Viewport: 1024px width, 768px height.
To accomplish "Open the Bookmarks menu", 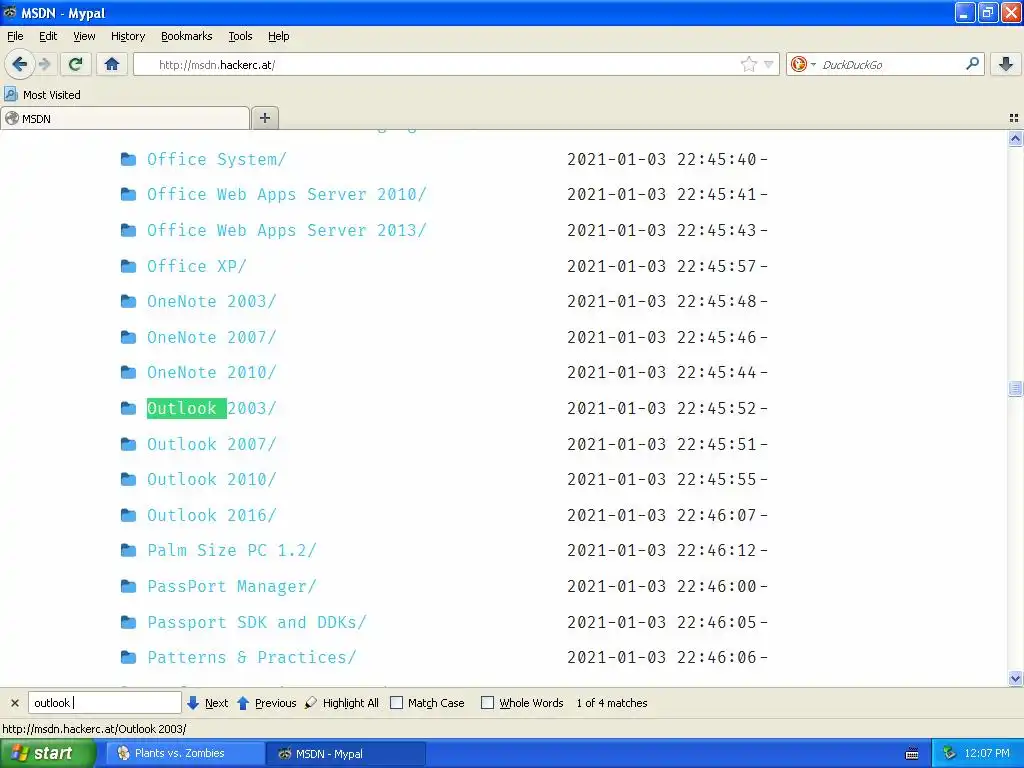I will tap(187, 36).
